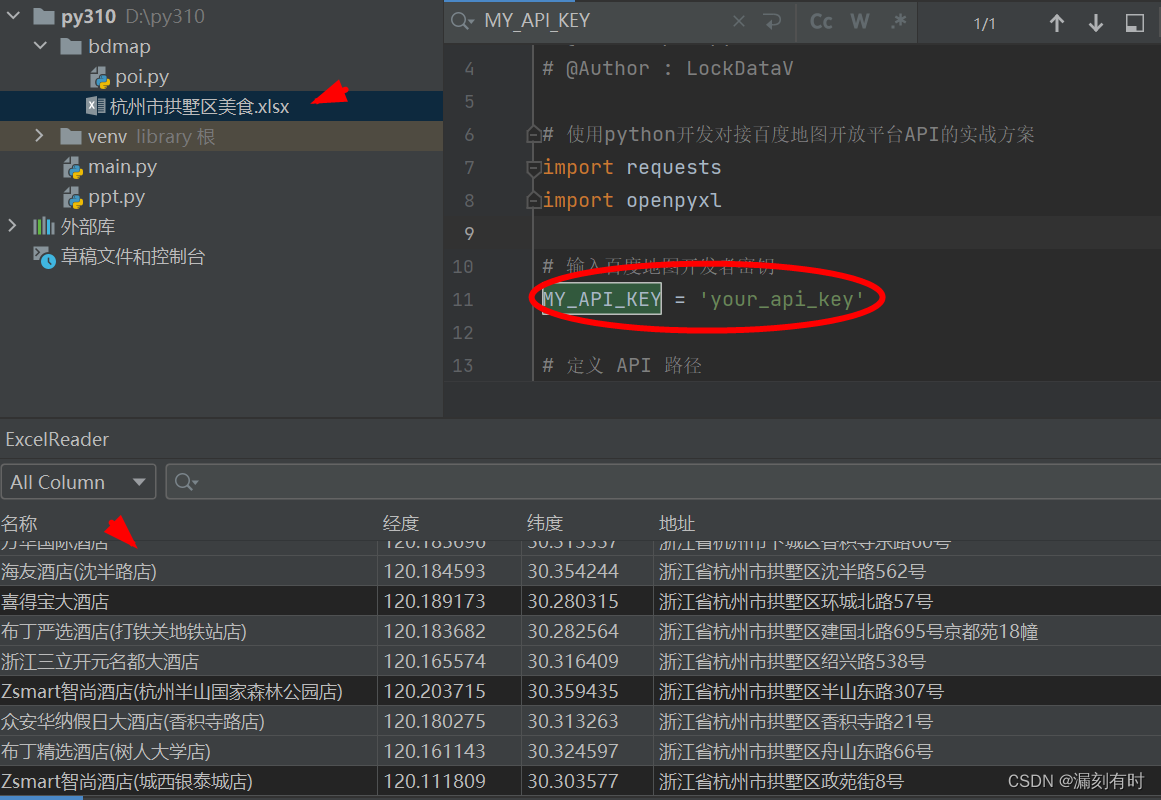This screenshot has width=1161, height=800.
Task: Click into the MY_API_KEY find field
Action: click(x=605, y=21)
